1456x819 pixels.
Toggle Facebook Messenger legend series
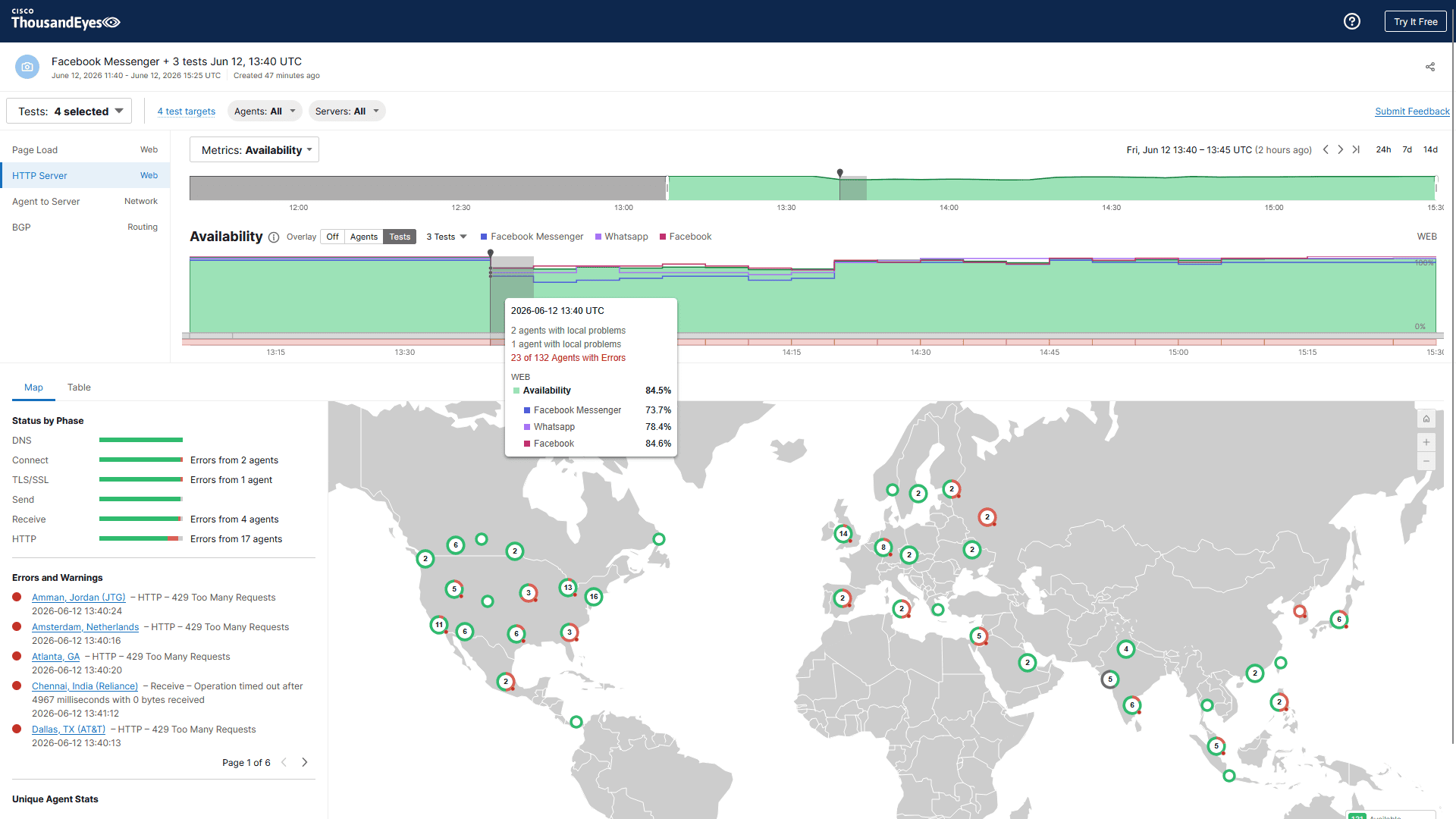(532, 237)
